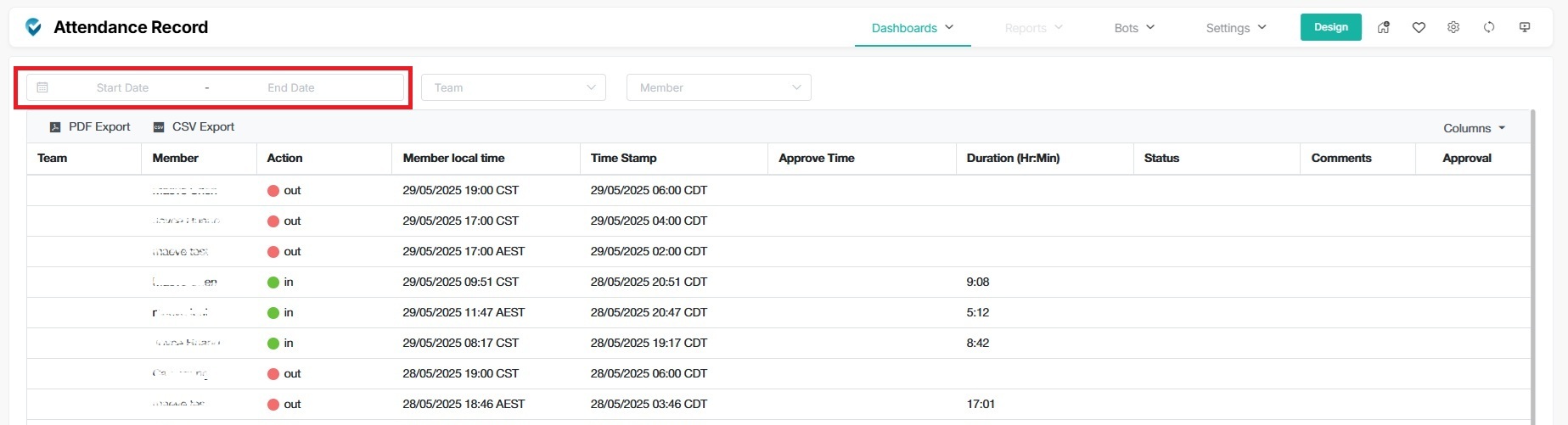
Task: Expand the Team dropdown filter
Action: [513, 87]
